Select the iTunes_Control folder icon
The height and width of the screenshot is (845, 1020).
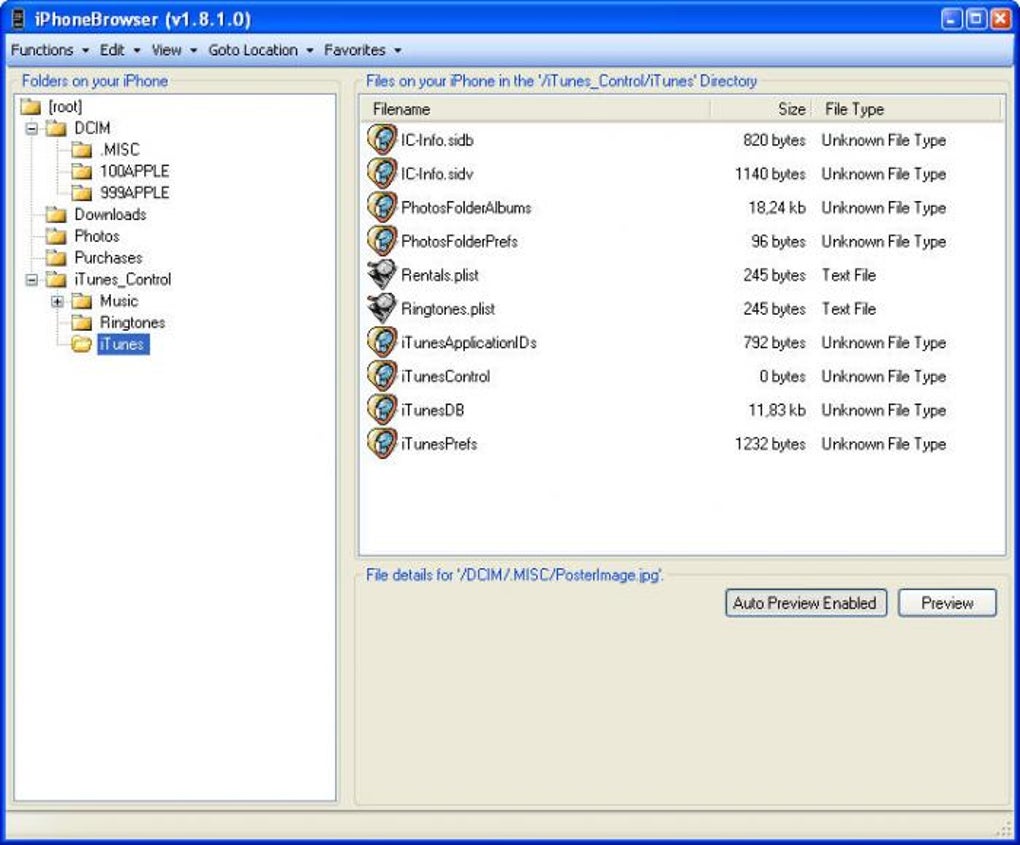pos(57,280)
